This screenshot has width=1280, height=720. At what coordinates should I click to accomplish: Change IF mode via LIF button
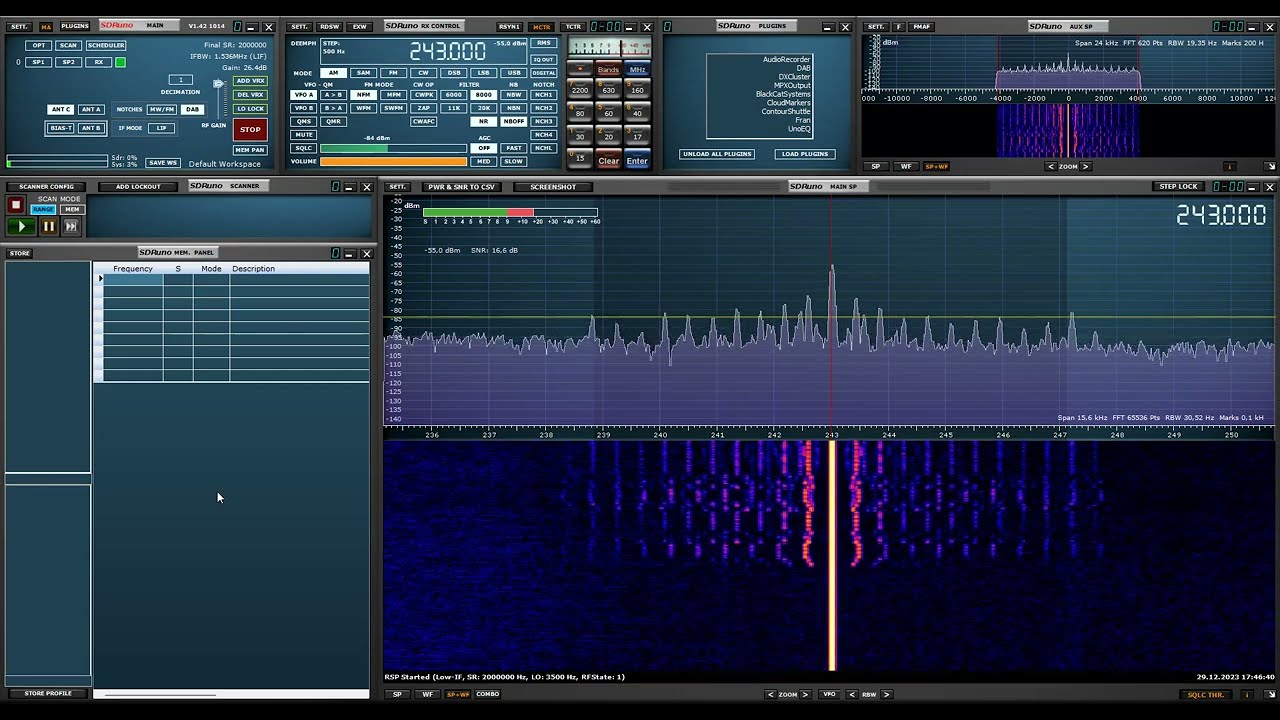pyautogui.click(x=161, y=128)
